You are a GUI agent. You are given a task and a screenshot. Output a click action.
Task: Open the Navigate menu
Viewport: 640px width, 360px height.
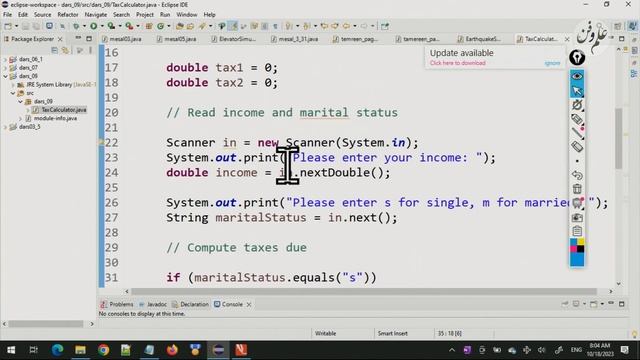(x=96, y=15)
